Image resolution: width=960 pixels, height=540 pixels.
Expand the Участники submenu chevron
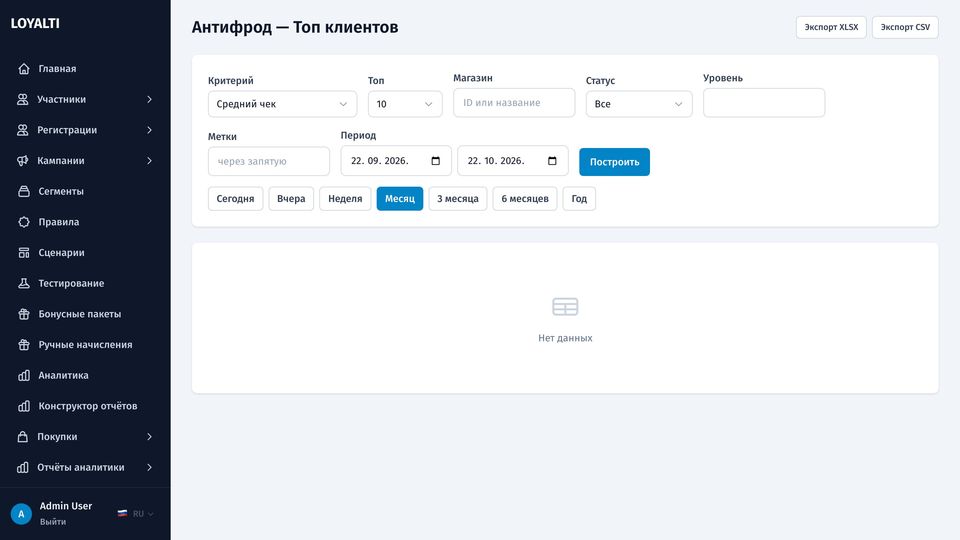coord(149,99)
